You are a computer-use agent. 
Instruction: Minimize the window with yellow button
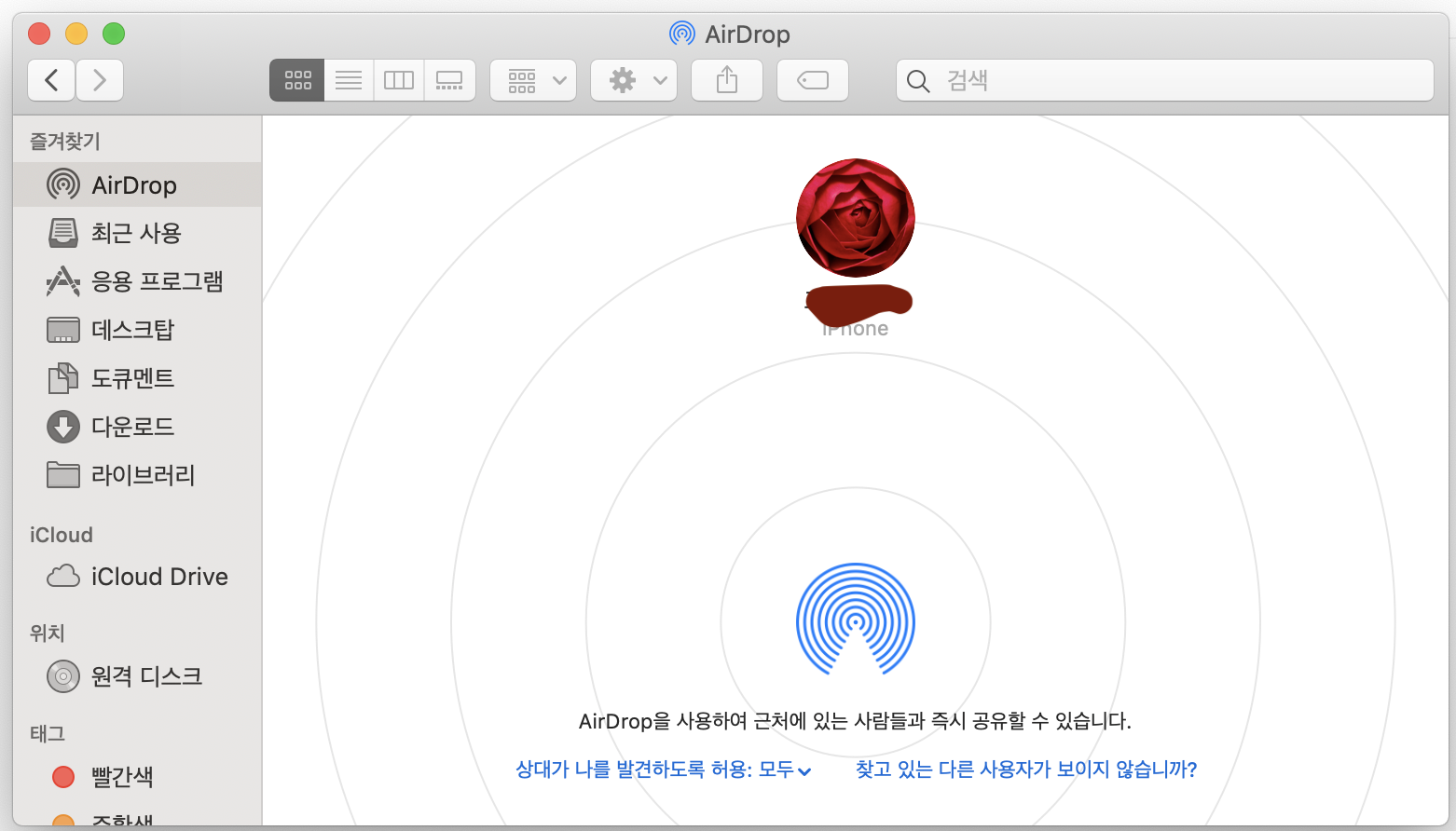pos(76,34)
